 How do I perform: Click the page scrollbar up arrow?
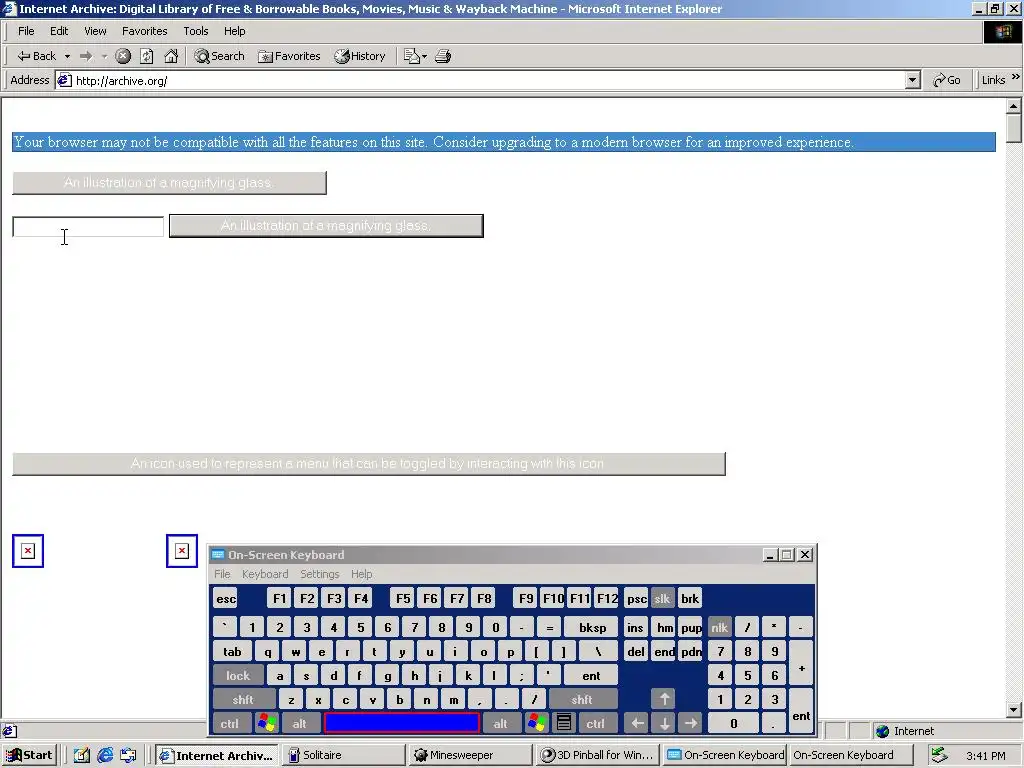coord(1014,105)
